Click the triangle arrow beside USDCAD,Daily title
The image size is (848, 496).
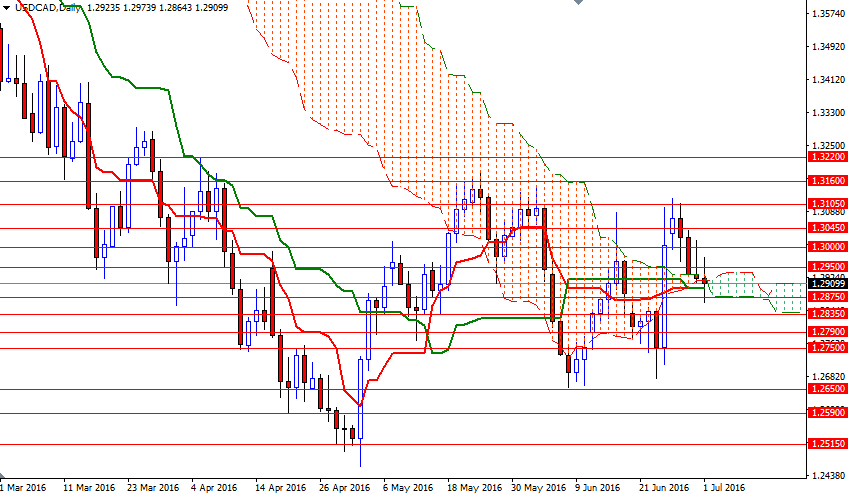click(5, 6)
